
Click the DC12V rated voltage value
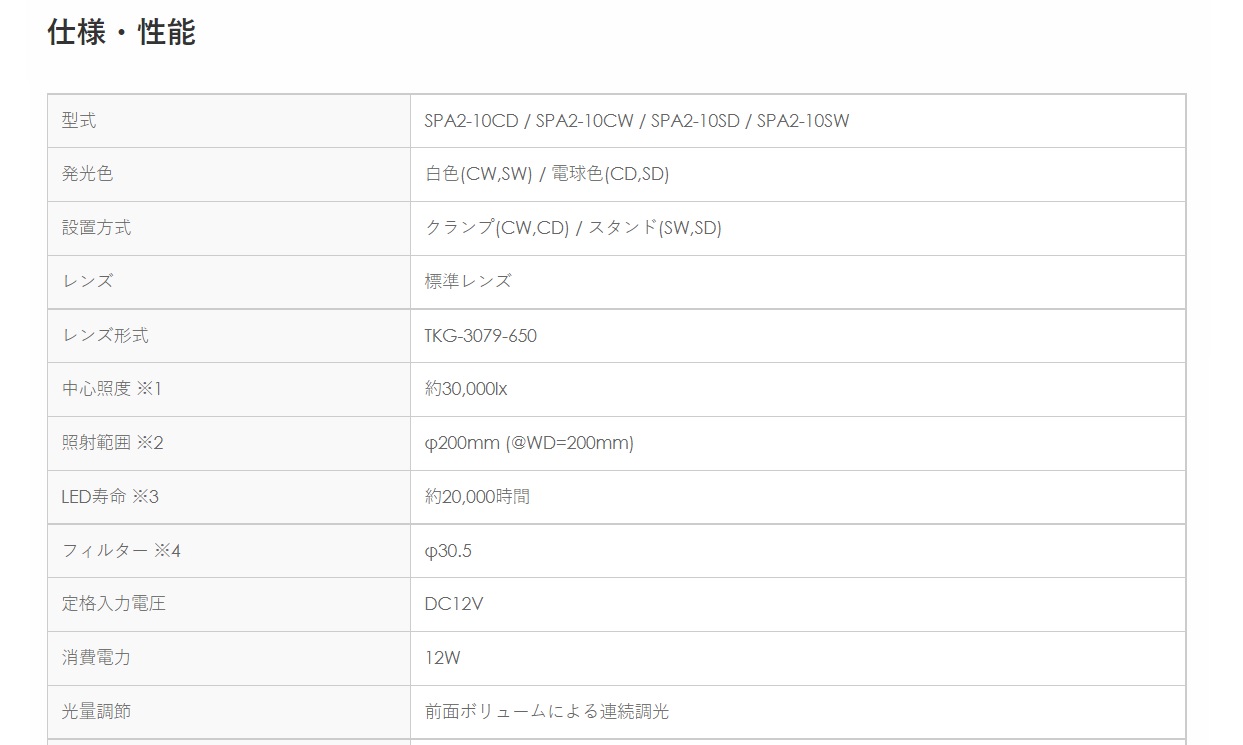pyautogui.click(x=455, y=604)
